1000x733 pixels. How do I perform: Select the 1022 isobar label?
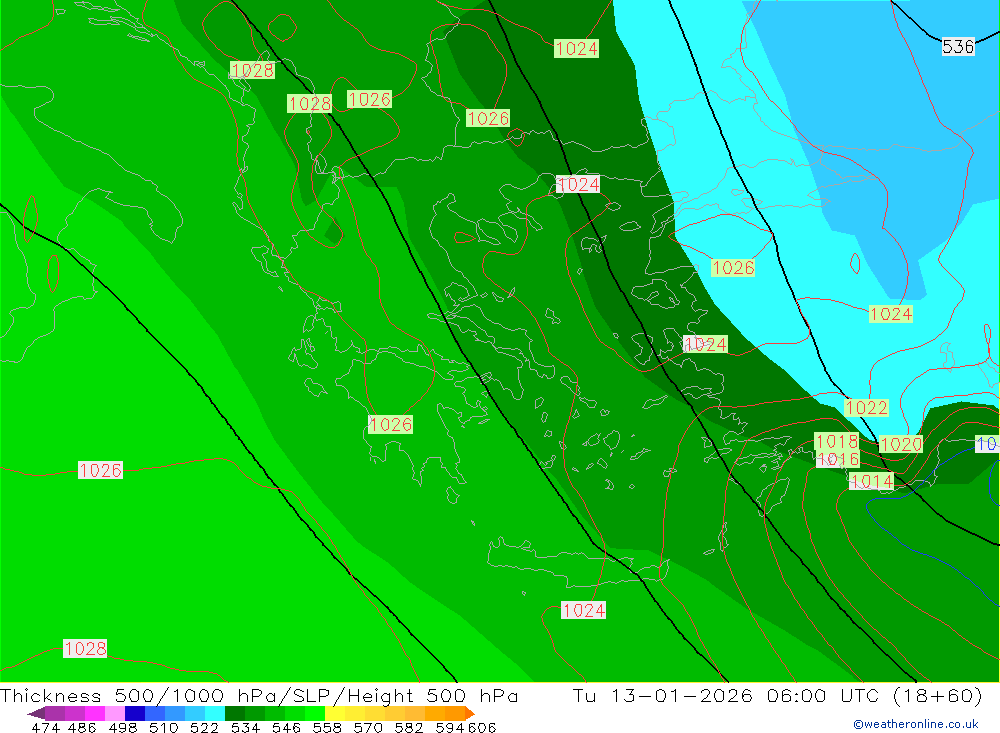pos(866,408)
